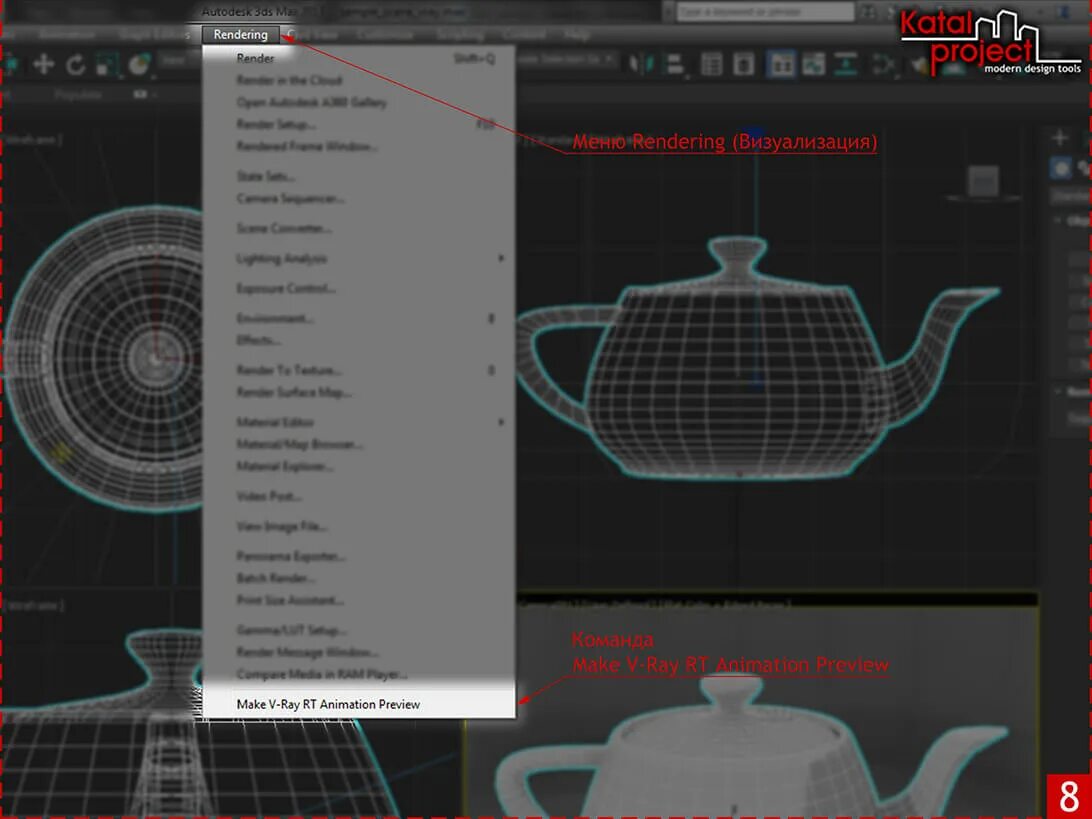Select the Geometry category icon

click(x=1061, y=169)
